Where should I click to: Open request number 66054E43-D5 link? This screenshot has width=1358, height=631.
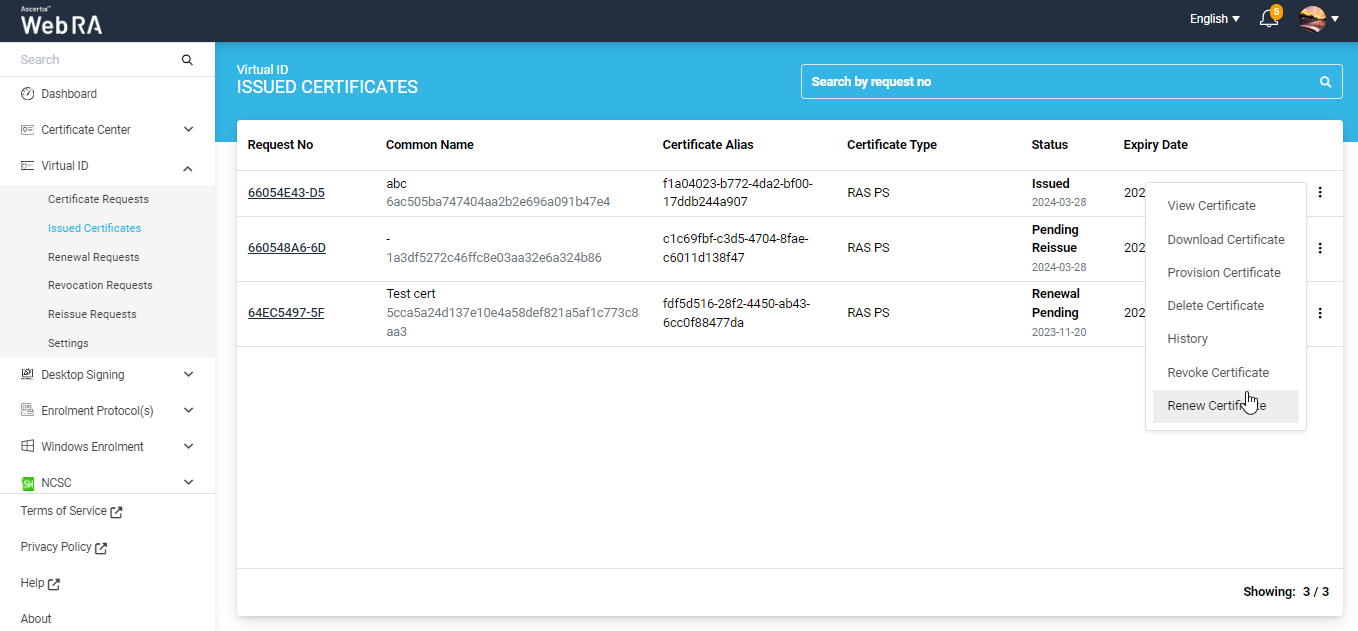[x=286, y=193]
